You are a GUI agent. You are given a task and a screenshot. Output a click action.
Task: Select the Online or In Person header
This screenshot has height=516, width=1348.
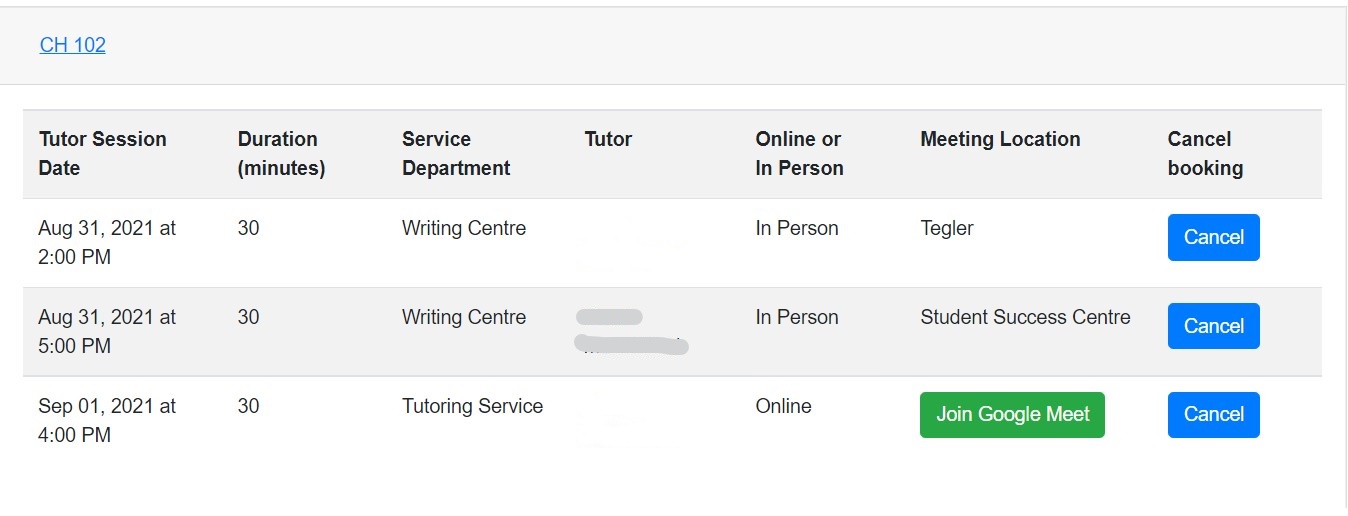click(x=799, y=154)
